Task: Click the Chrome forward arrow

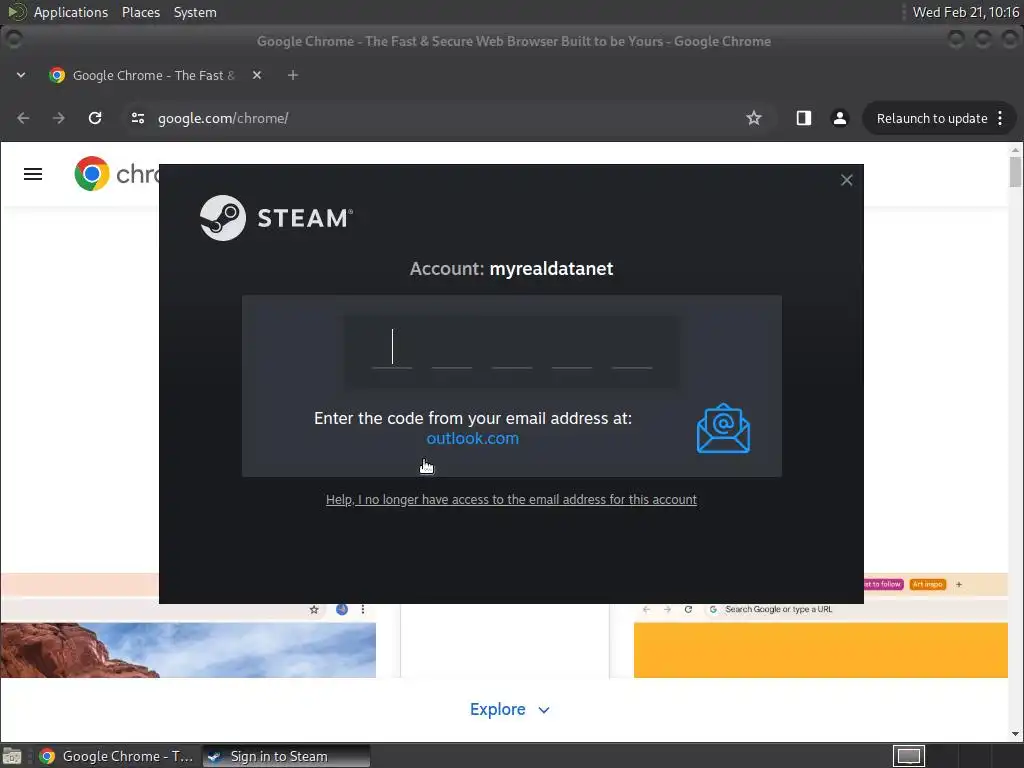Action: (x=59, y=118)
